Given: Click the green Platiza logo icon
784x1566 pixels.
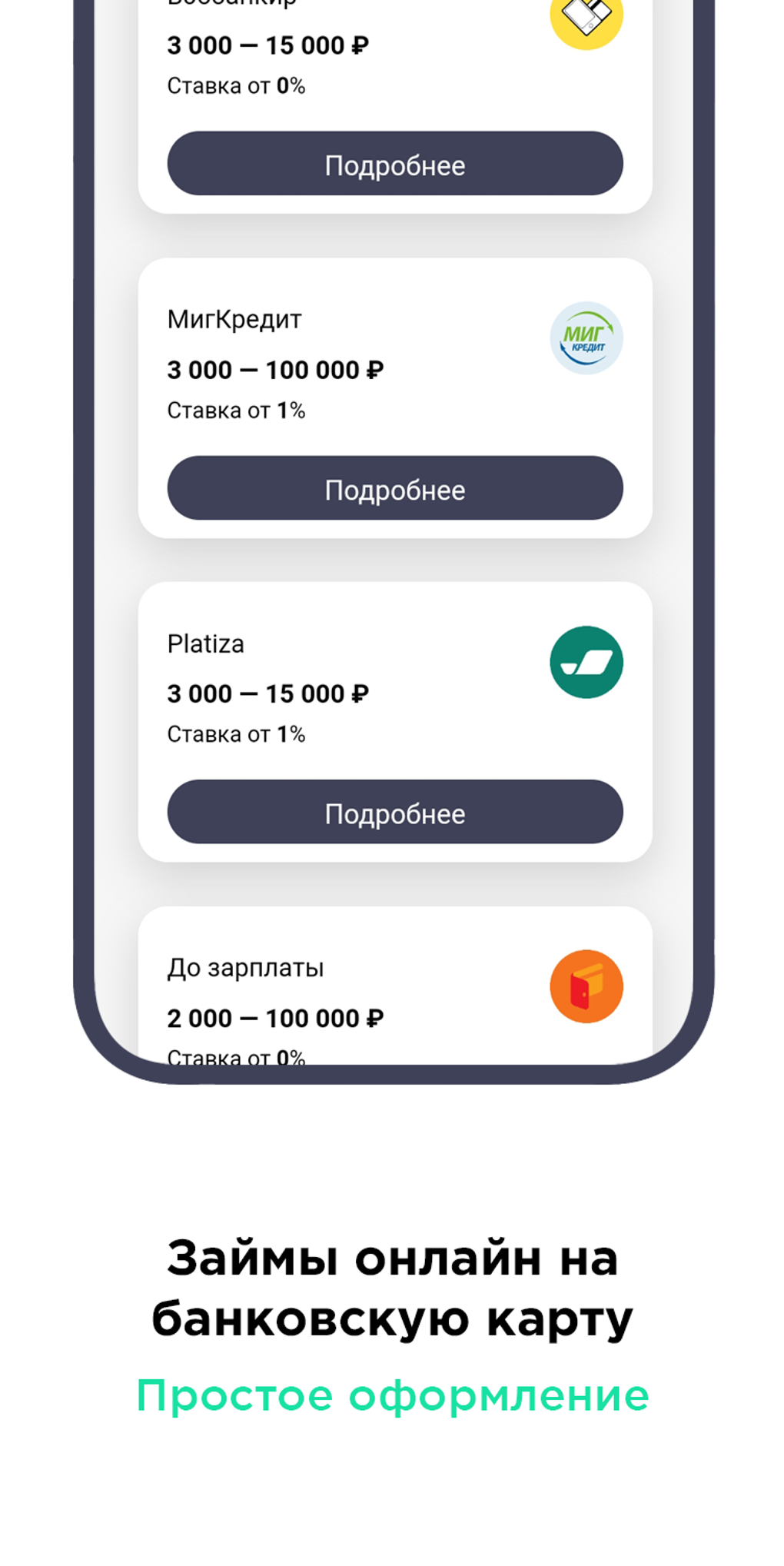Looking at the screenshot, I should point(586,662).
